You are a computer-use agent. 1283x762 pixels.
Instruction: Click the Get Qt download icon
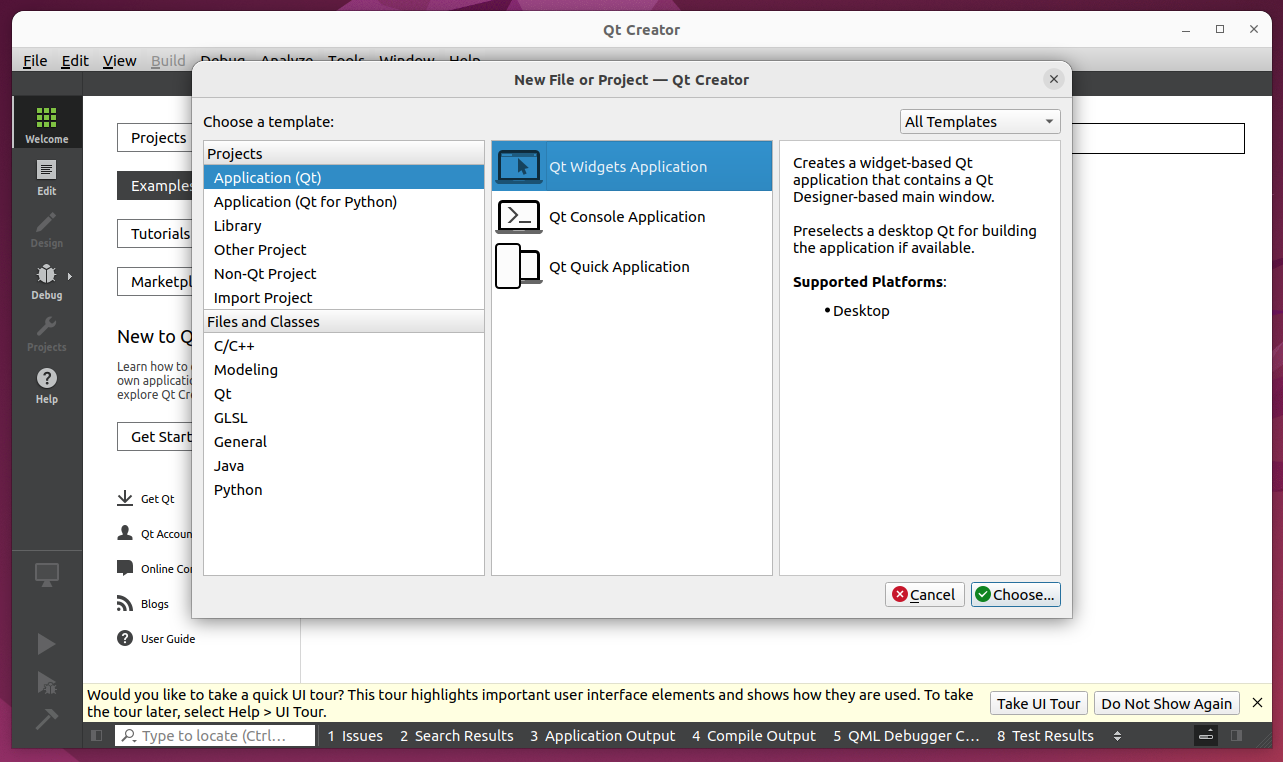point(125,498)
